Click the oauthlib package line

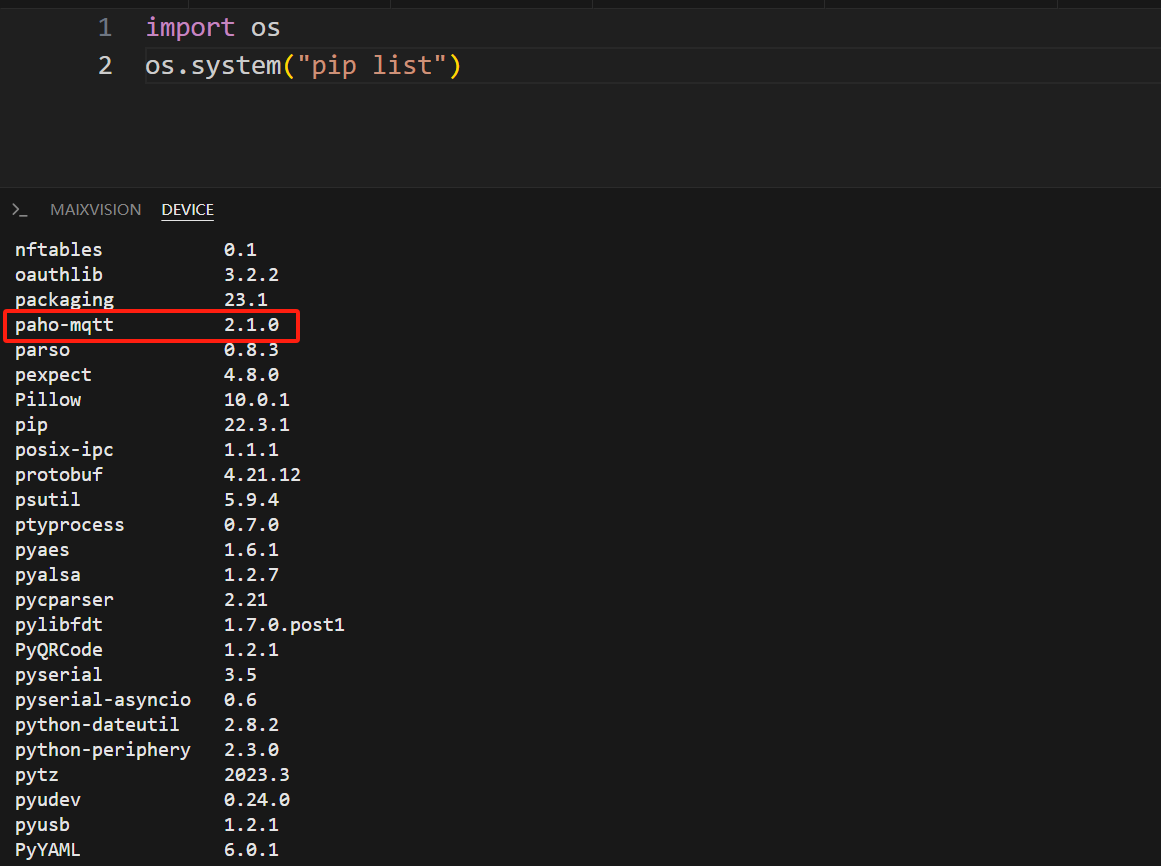click(x=58, y=275)
